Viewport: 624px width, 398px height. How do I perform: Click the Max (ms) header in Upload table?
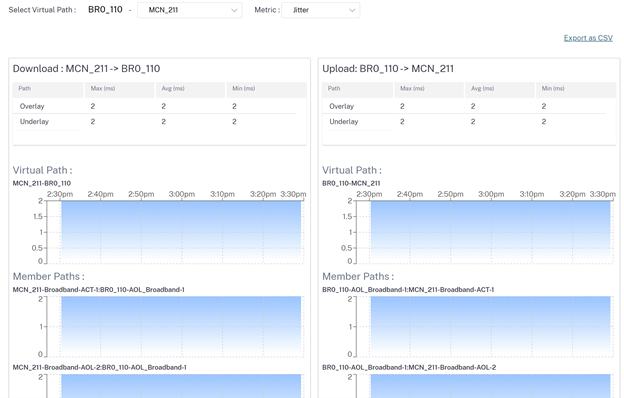pyautogui.click(x=429, y=89)
